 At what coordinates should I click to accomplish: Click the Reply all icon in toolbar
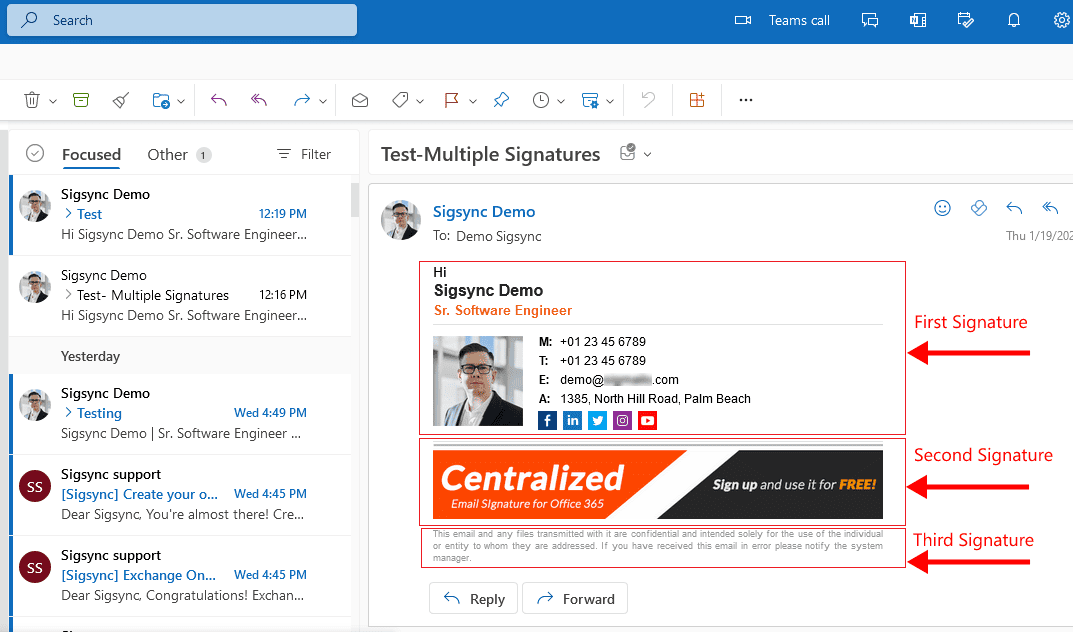[259, 100]
